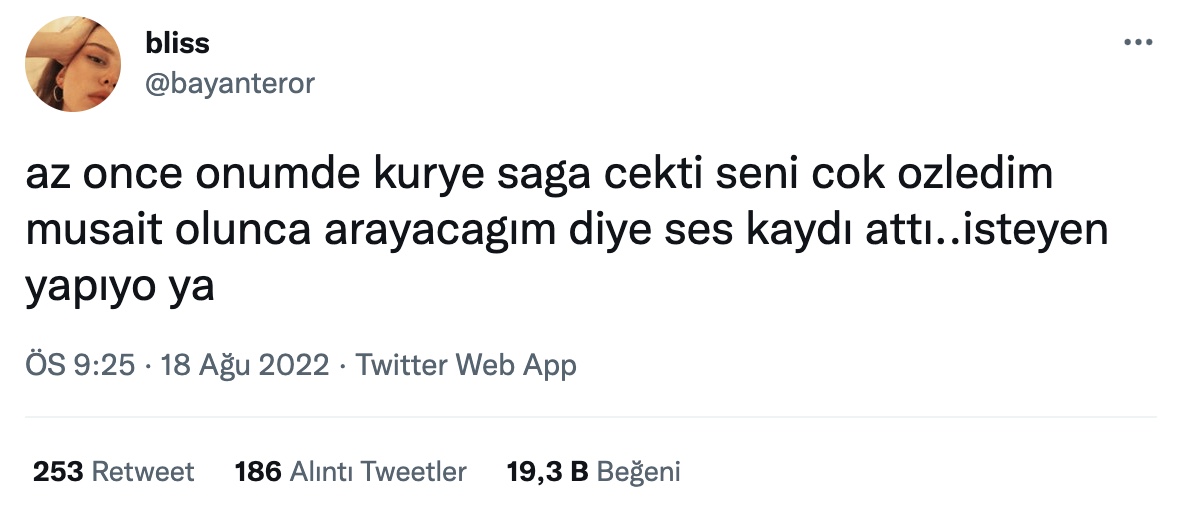Select the 18 Ağu 2022 date
Screen dimensions: 1182x518
(245, 365)
